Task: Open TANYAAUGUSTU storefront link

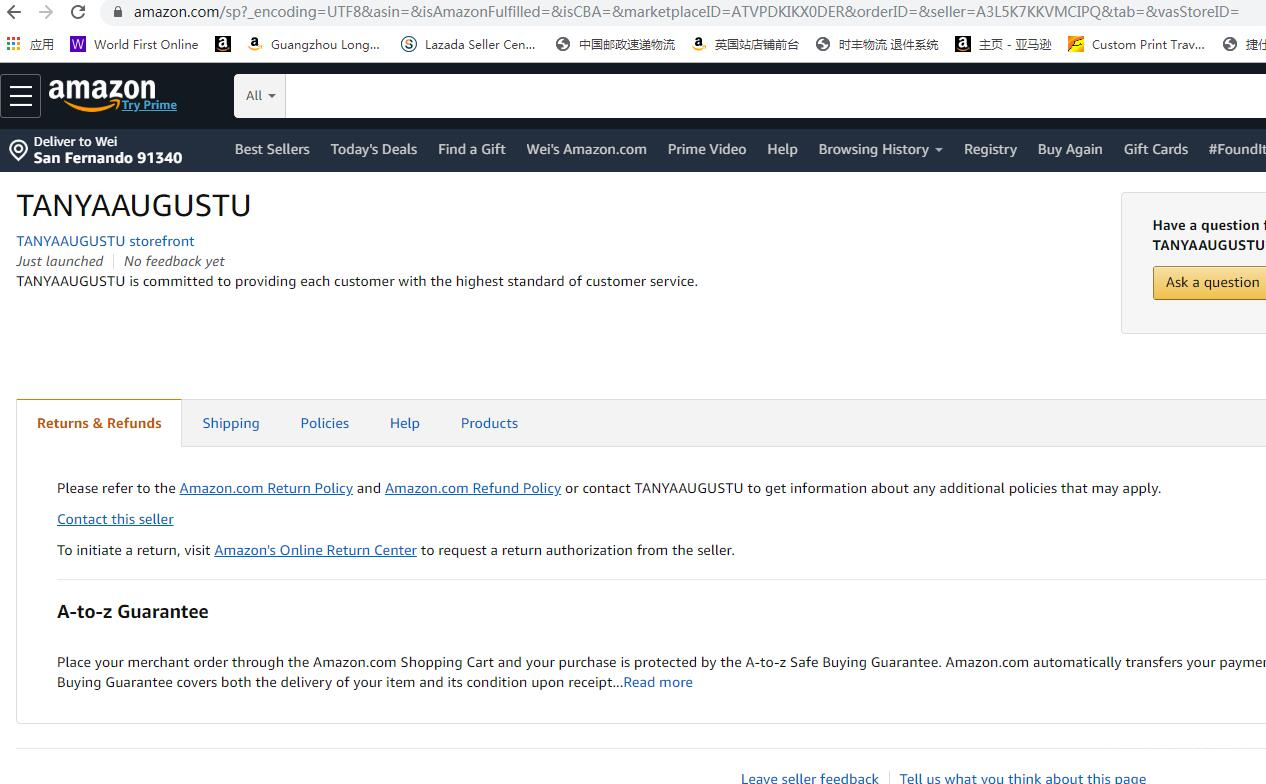Action: pyautogui.click(x=105, y=241)
